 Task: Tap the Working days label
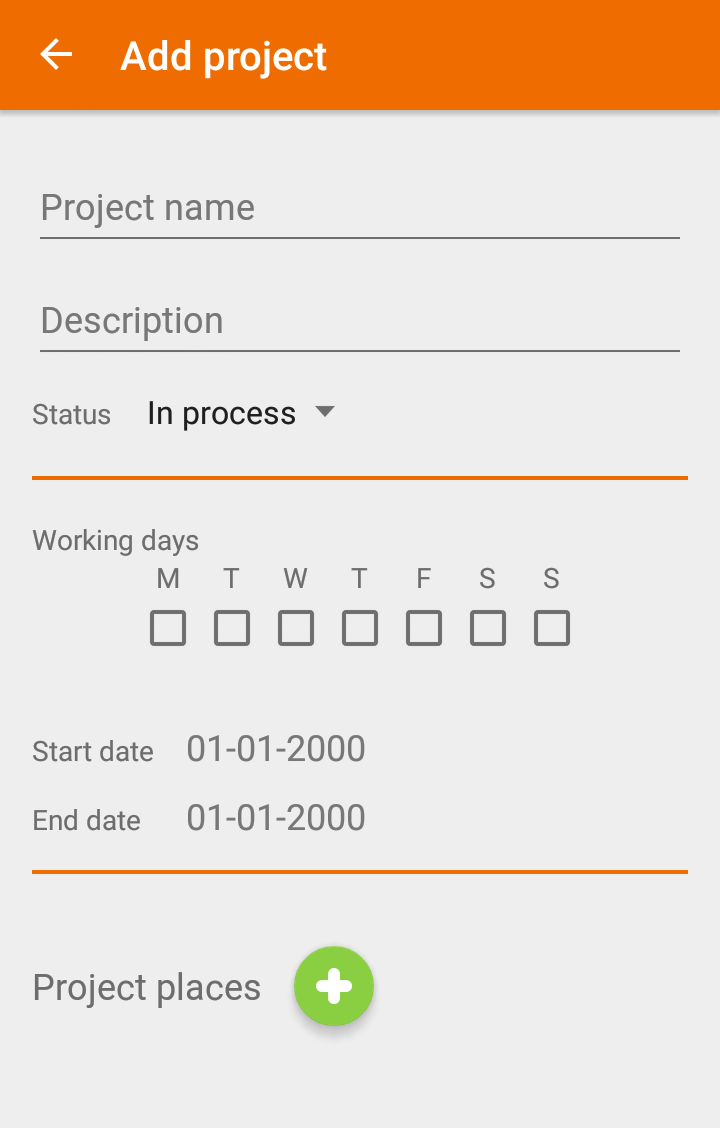(116, 541)
